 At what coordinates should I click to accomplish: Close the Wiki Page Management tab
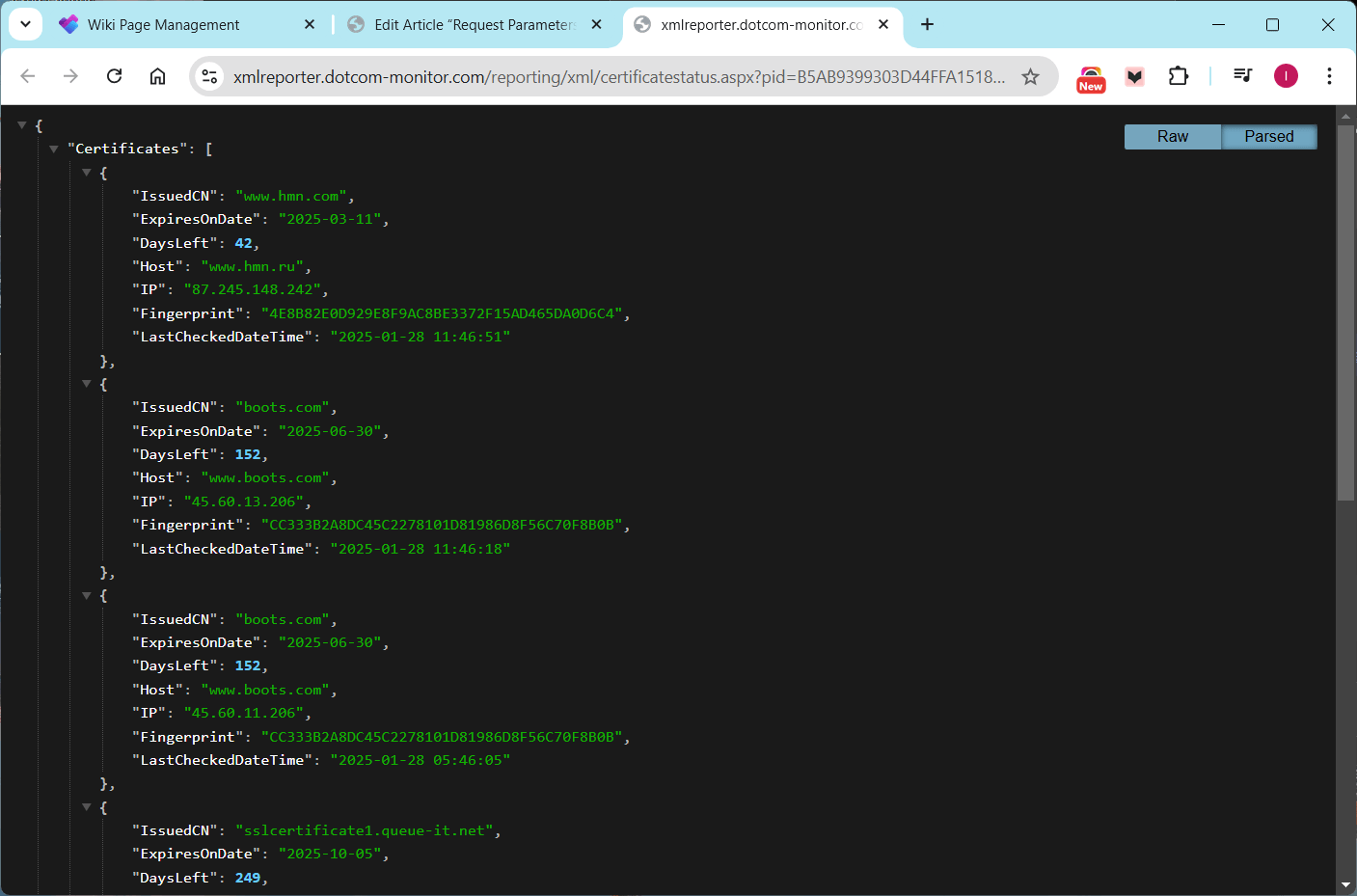click(310, 24)
